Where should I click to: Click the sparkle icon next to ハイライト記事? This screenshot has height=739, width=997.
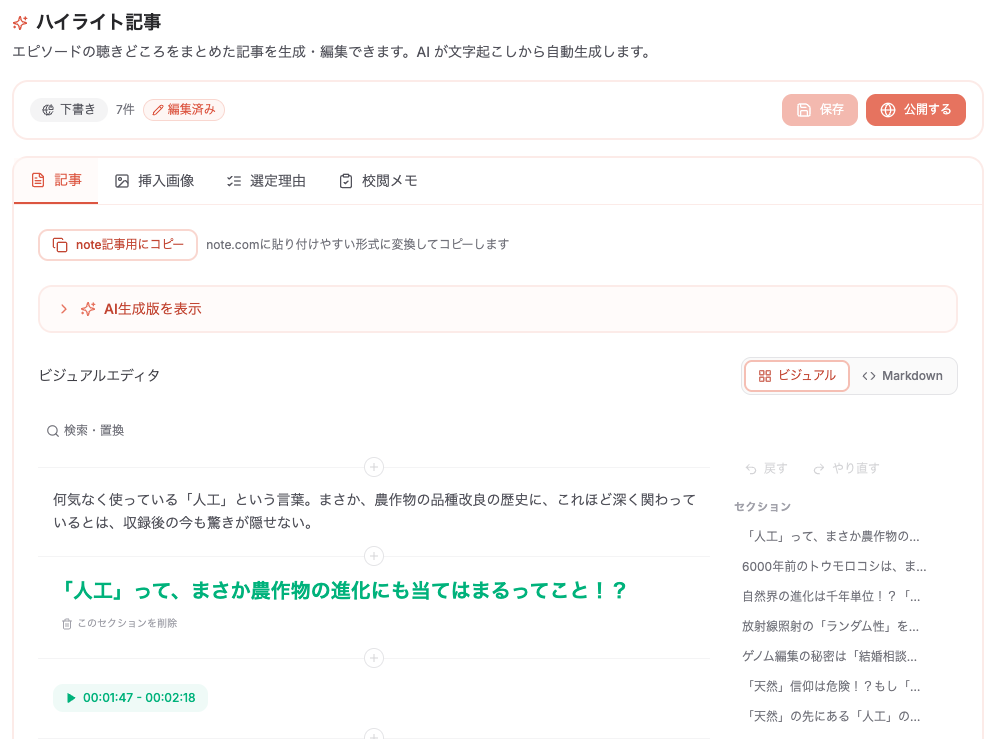22,20
